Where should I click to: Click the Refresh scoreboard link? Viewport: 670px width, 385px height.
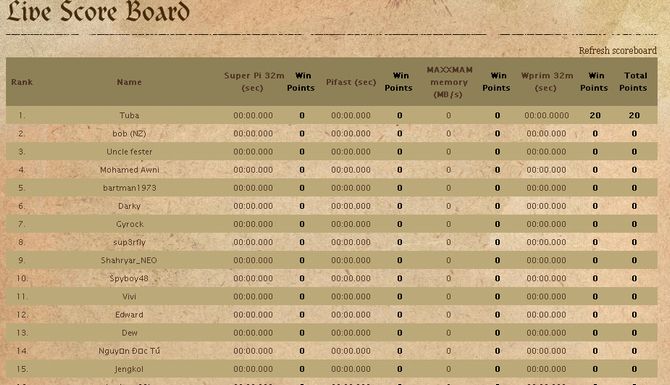[617, 50]
